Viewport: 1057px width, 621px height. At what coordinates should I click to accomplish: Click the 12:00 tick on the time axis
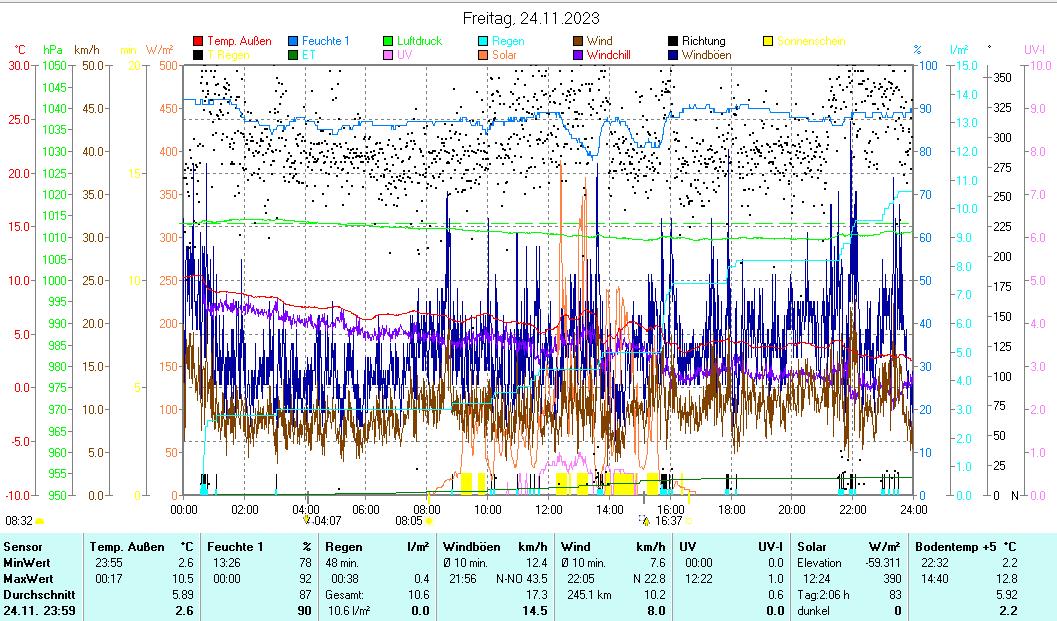pos(549,508)
